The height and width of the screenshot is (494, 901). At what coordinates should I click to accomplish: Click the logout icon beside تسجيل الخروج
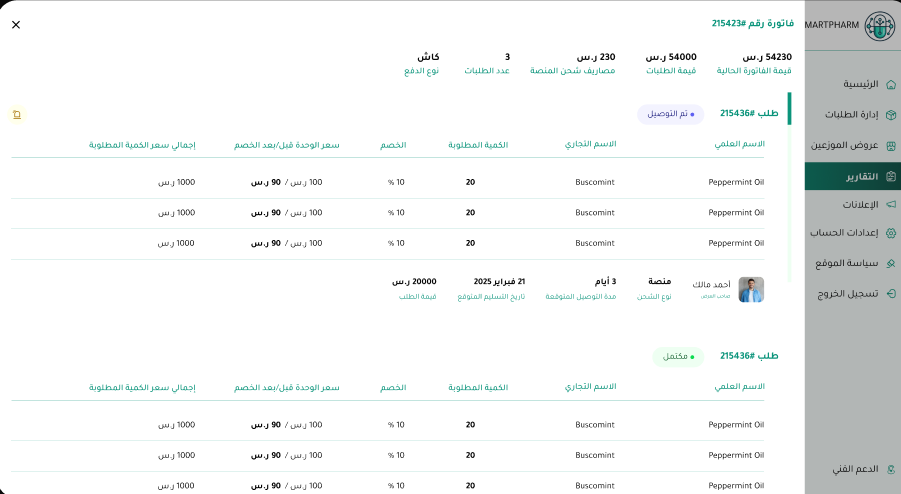(890, 294)
